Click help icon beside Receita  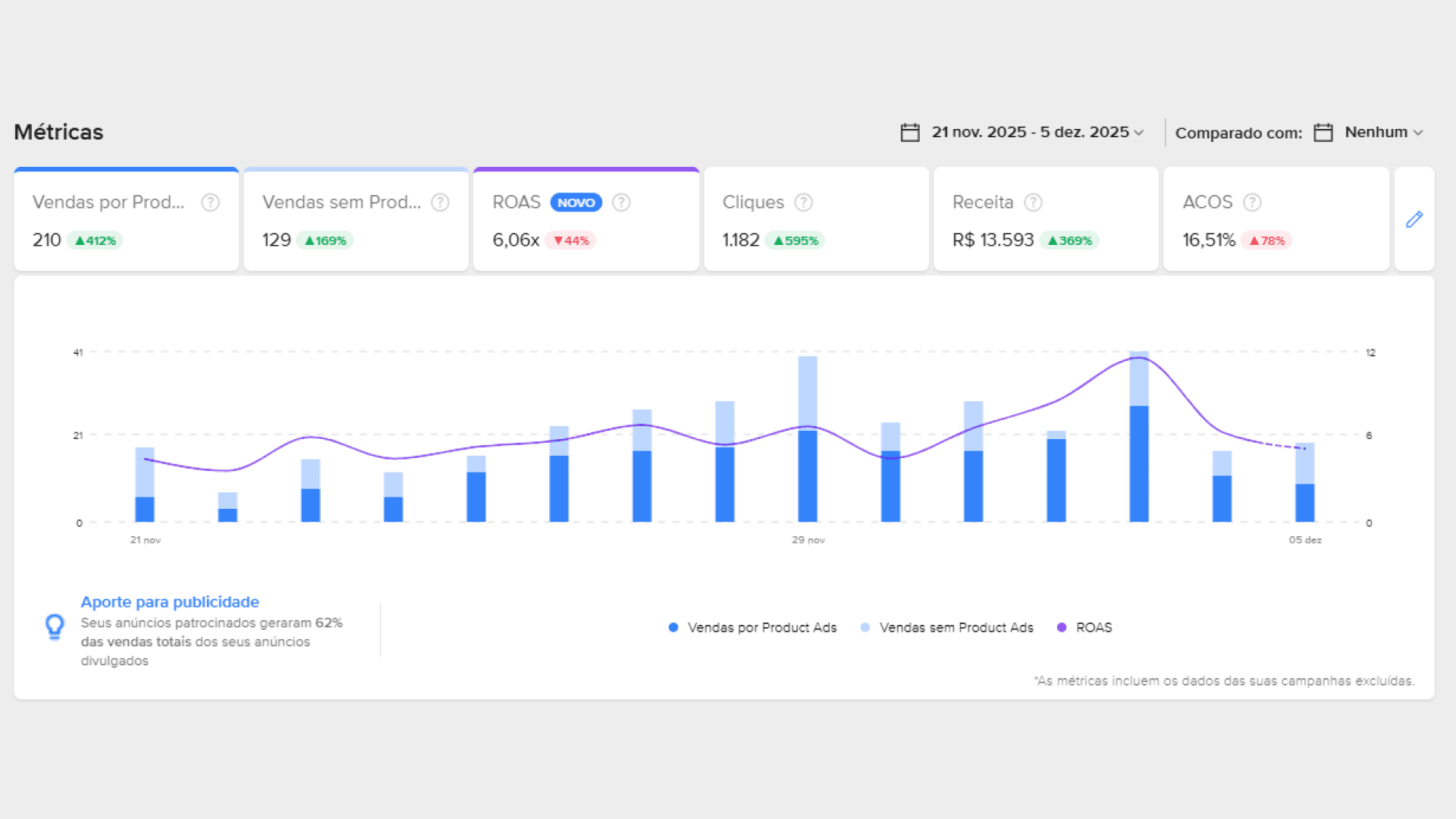[1033, 202]
